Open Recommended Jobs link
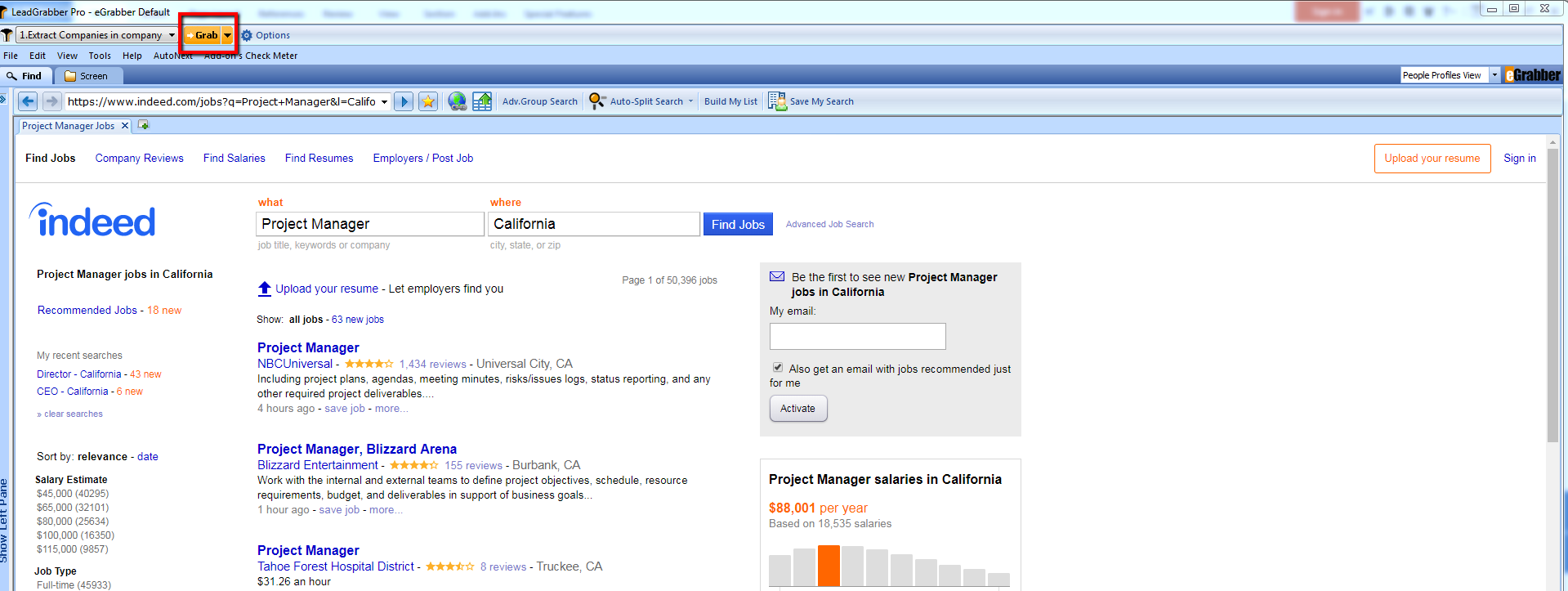 pos(87,311)
